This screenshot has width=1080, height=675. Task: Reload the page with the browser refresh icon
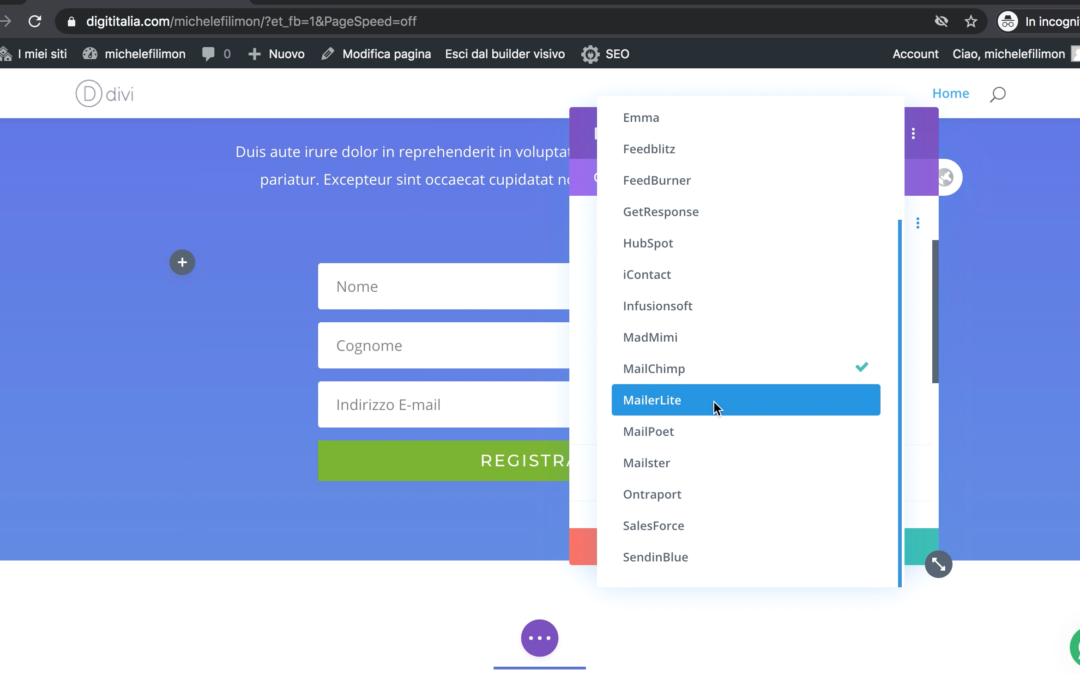[34, 21]
